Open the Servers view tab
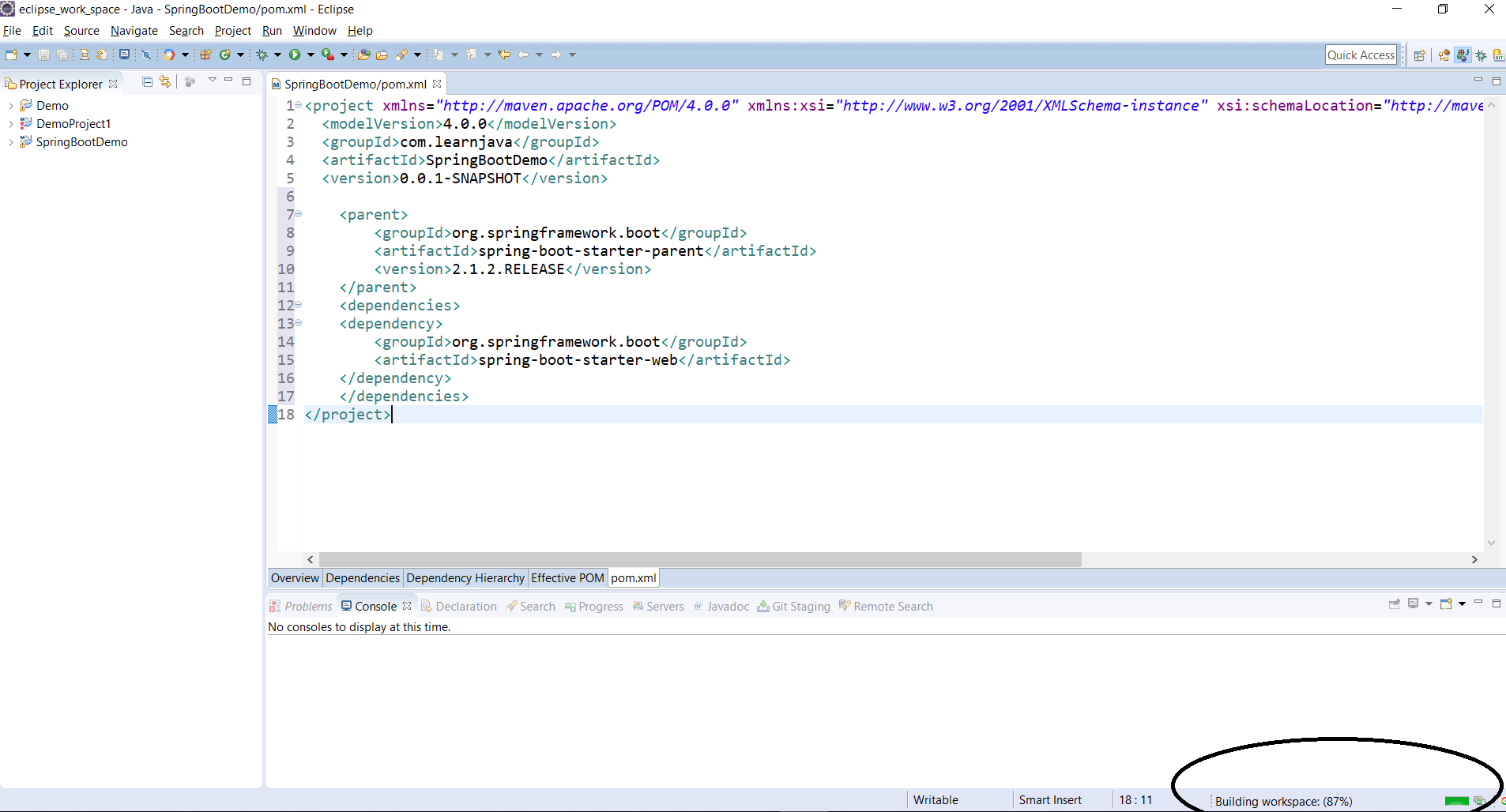Viewport: 1506px width, 812px height. coord(658,607)
